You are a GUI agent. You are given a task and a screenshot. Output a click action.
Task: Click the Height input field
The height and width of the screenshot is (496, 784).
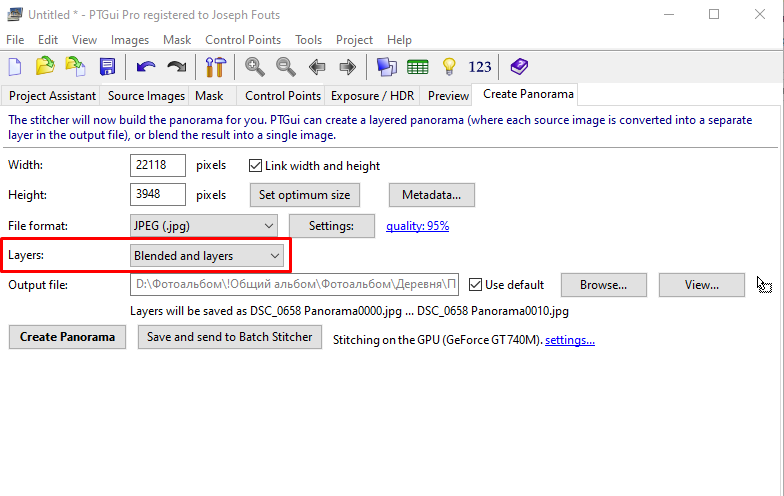tap(158, 194)
